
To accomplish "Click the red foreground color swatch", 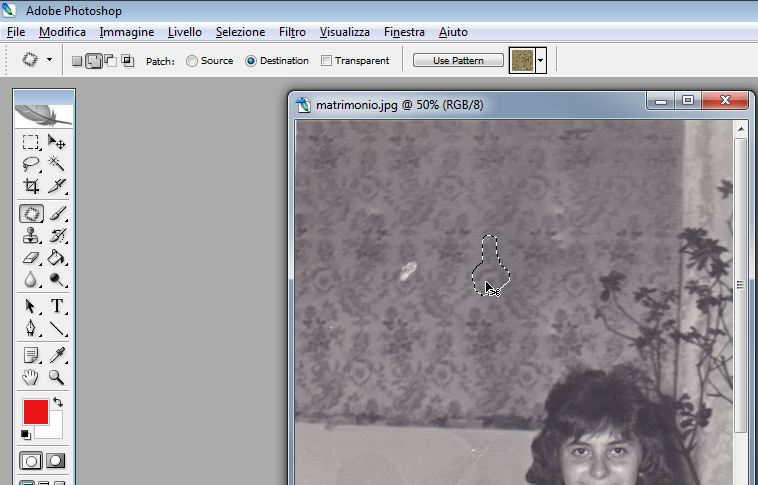I will tap(36, 412).
